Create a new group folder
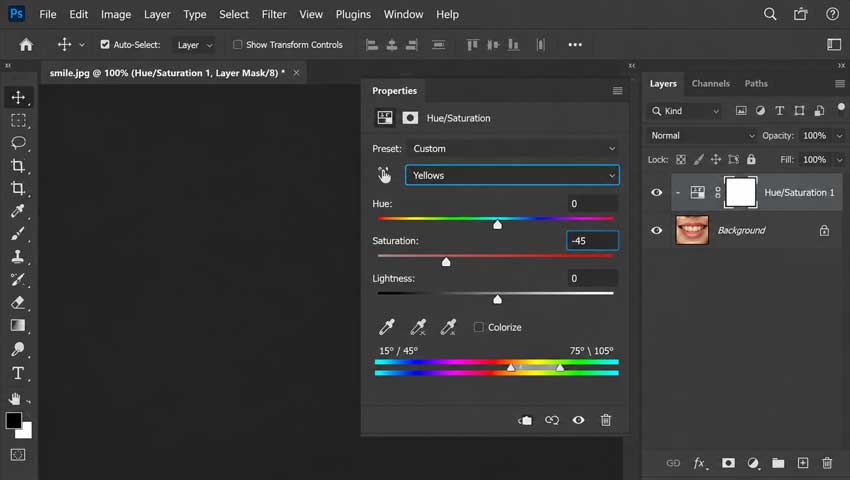Screen dimensions: 850x480 [778, 463]
